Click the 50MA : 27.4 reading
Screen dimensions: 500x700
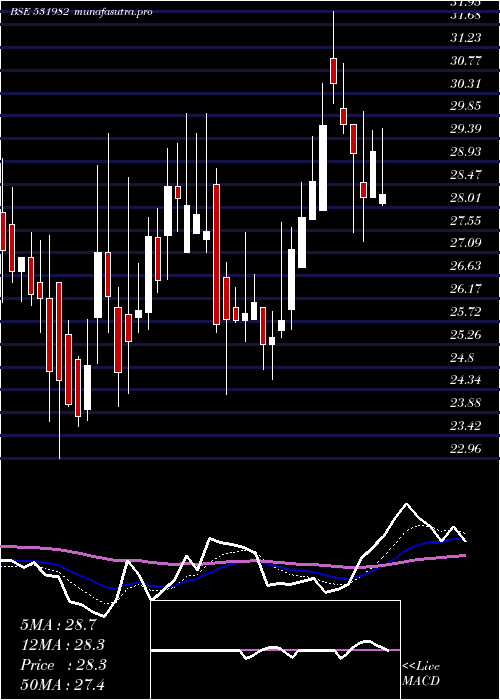63,685
